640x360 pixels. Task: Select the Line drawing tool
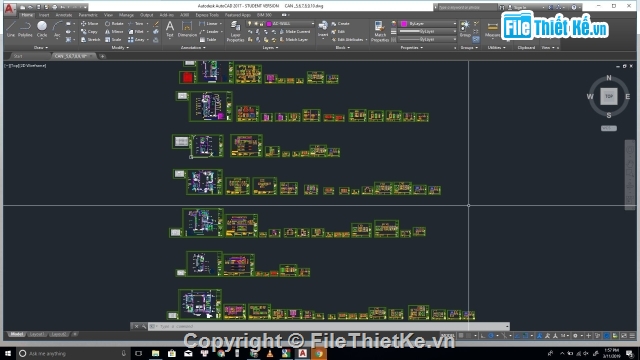pos(11,29)
